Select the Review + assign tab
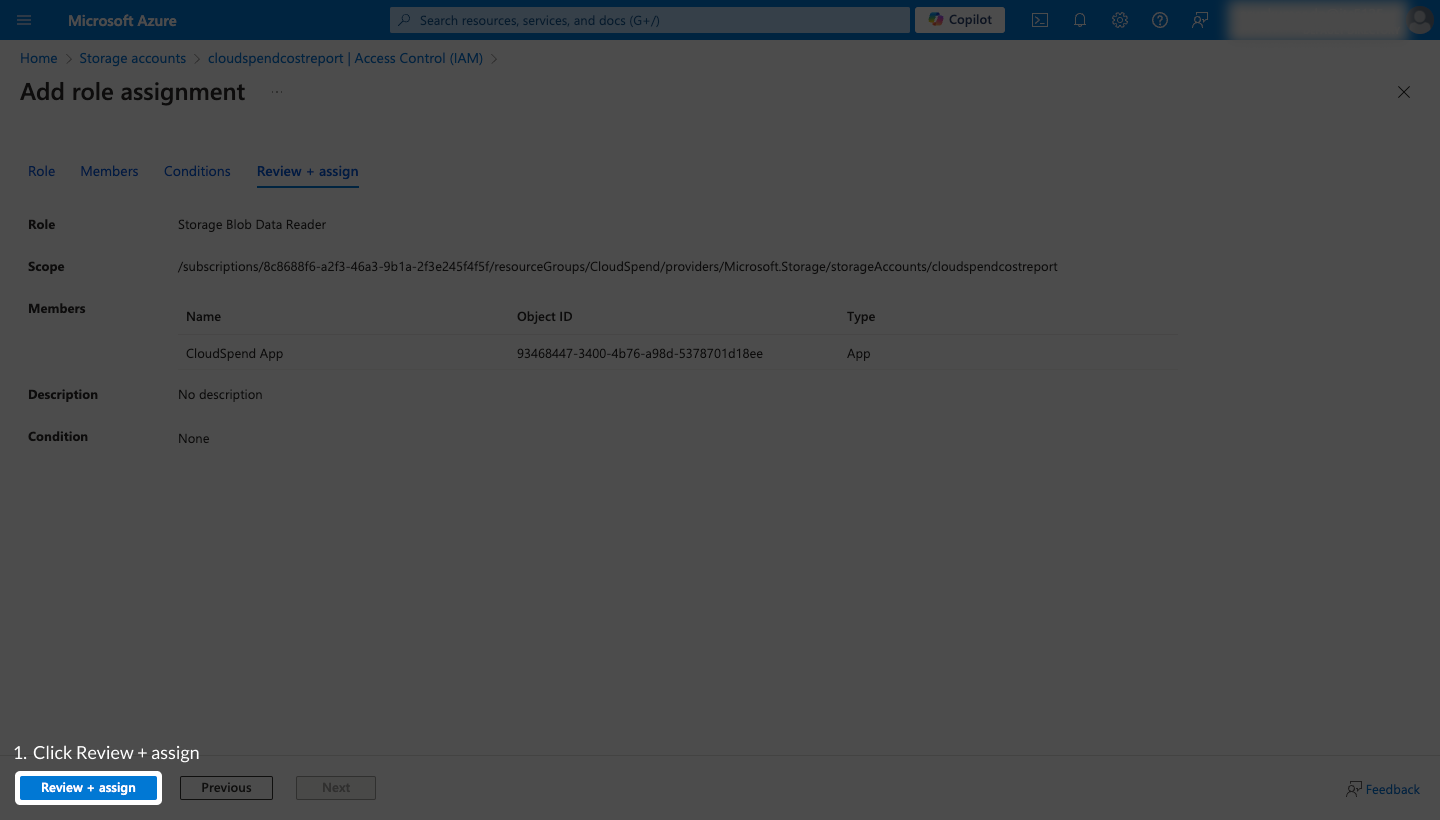The width and height of the screenshot is (1440, 820). click(307, 171)
